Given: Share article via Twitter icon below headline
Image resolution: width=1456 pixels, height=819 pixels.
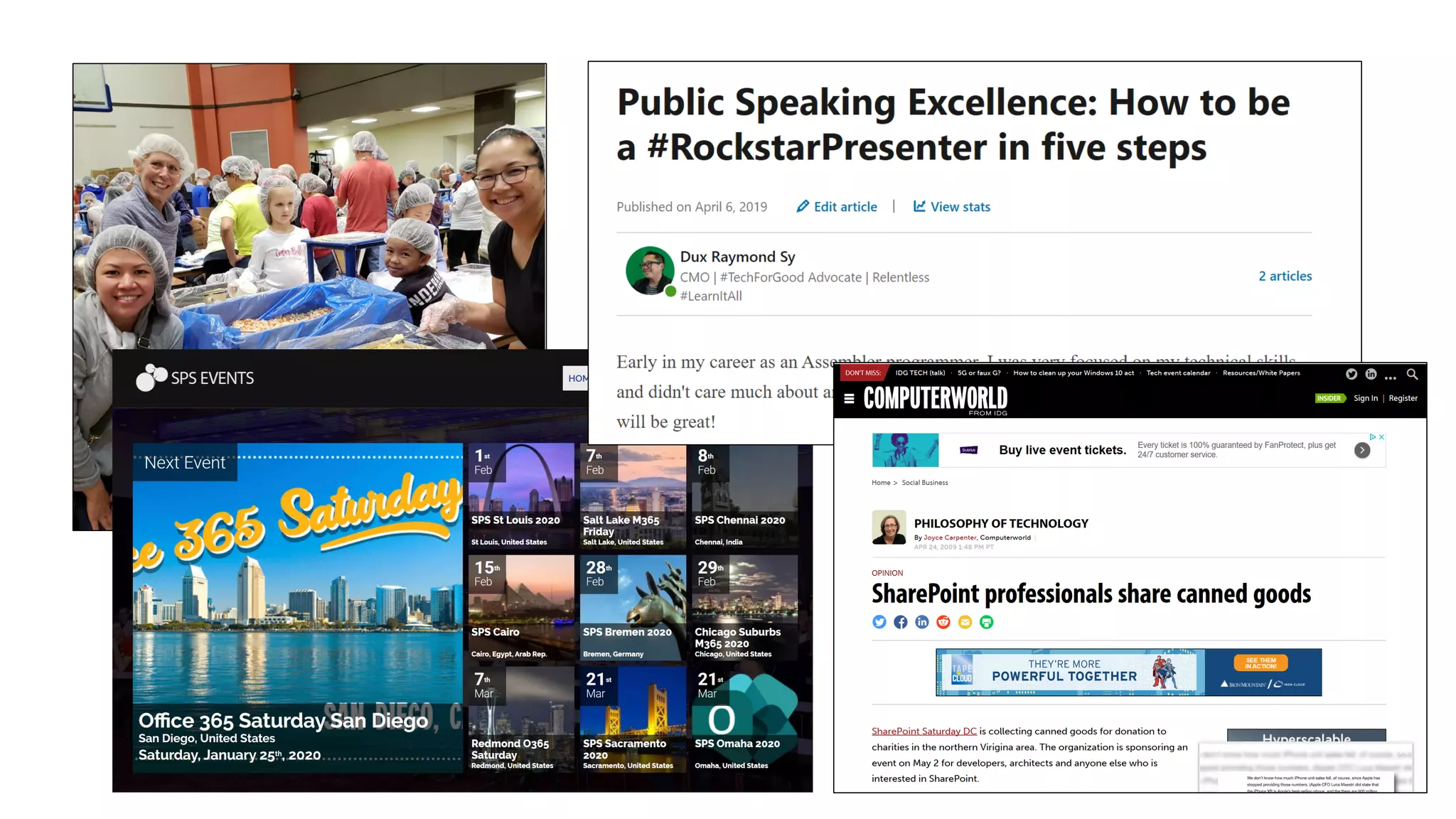Looking at the screenshot, I should tap(879, 622).
